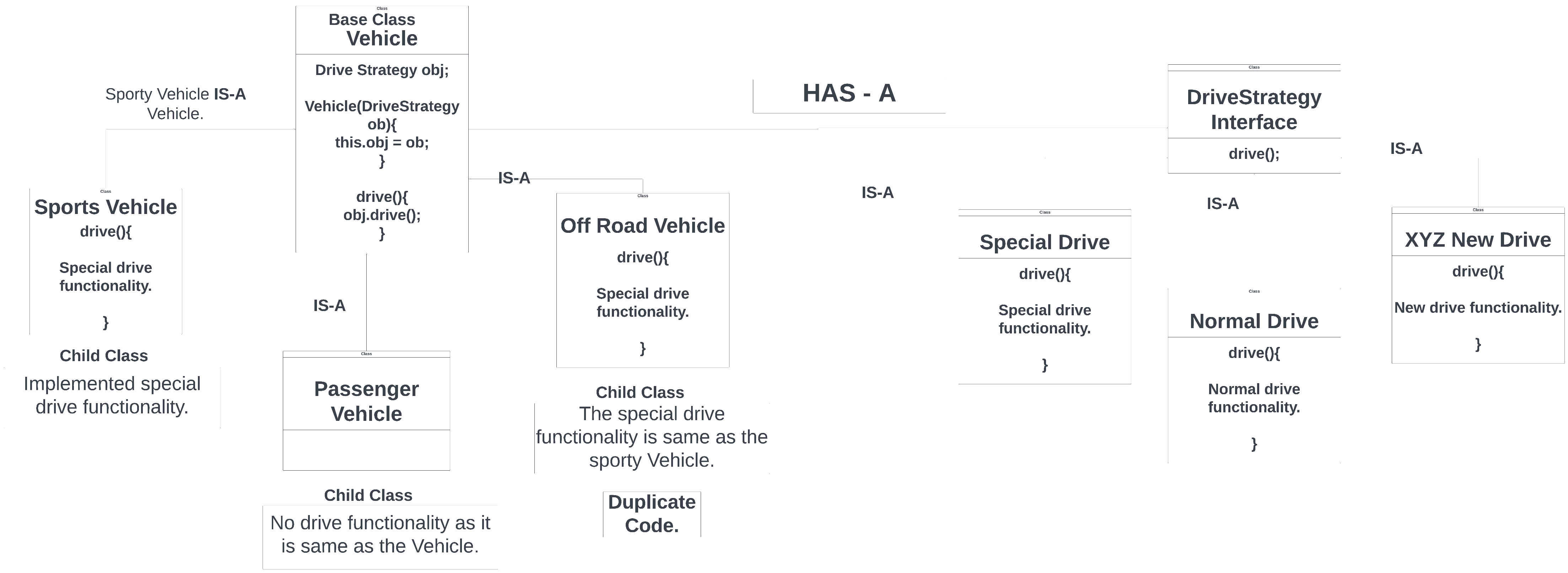Click 'No drive functionality as it is same' note

click(380, 535)
